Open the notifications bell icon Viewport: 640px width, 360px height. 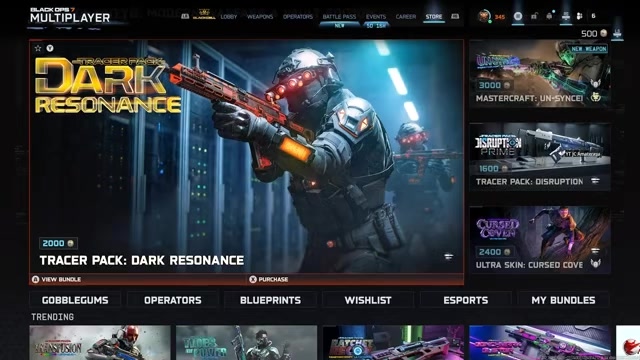(x=549, y=16)
